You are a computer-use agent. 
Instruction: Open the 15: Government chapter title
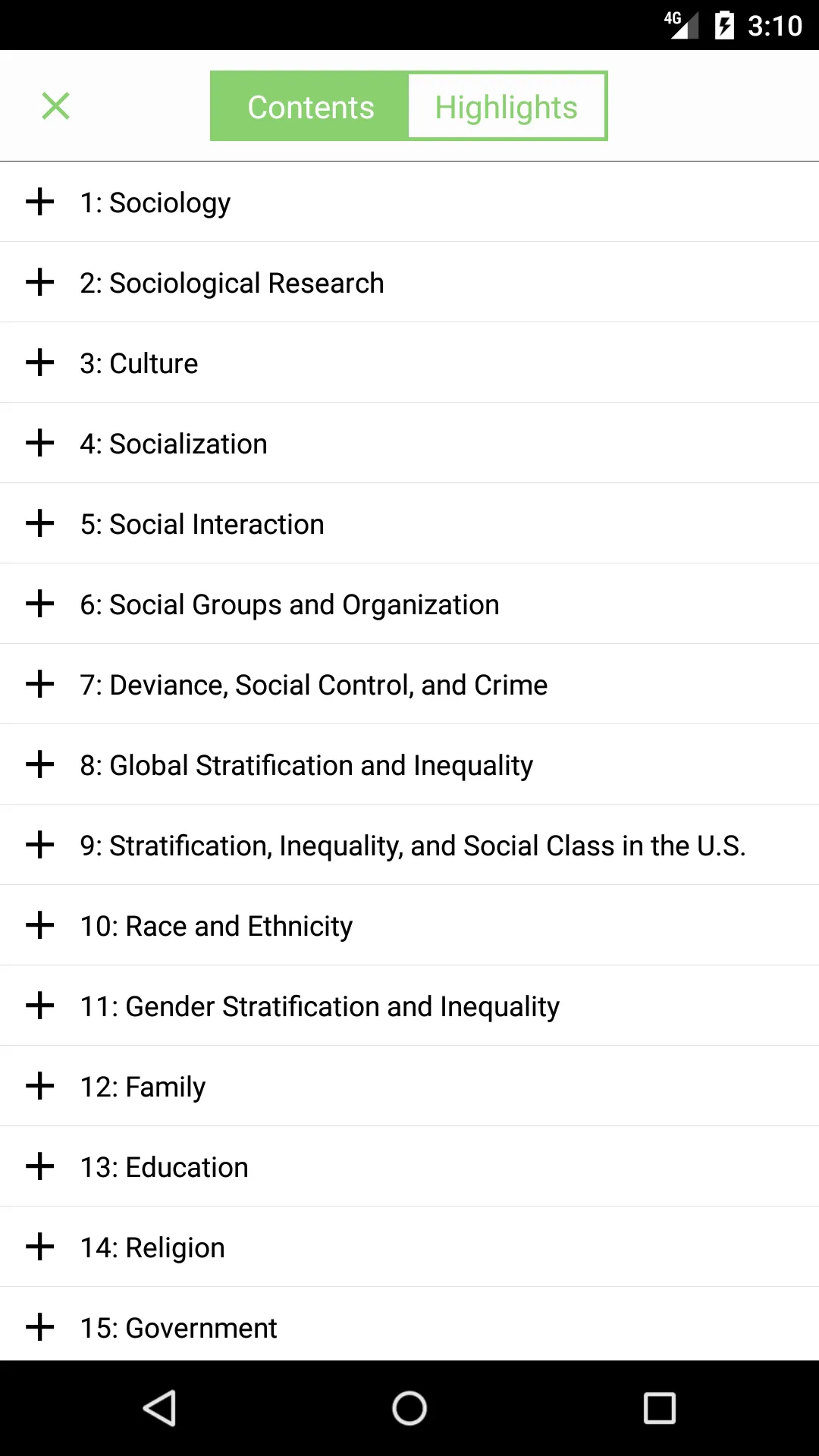tap(179, 1328)
